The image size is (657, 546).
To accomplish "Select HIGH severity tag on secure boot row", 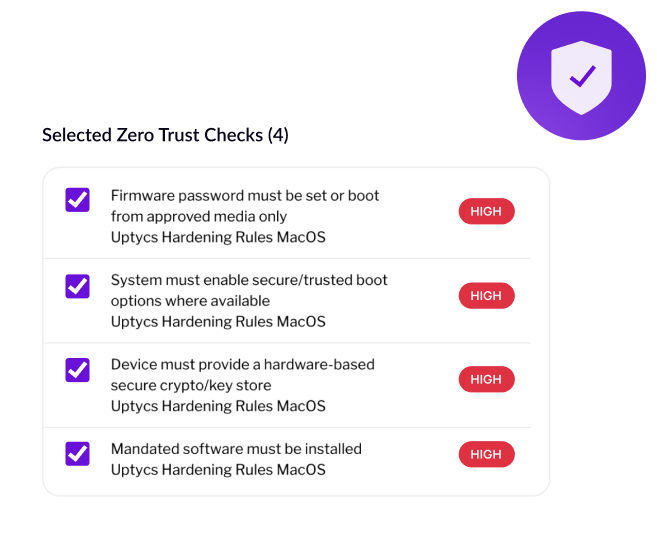I will coord(486,295).
